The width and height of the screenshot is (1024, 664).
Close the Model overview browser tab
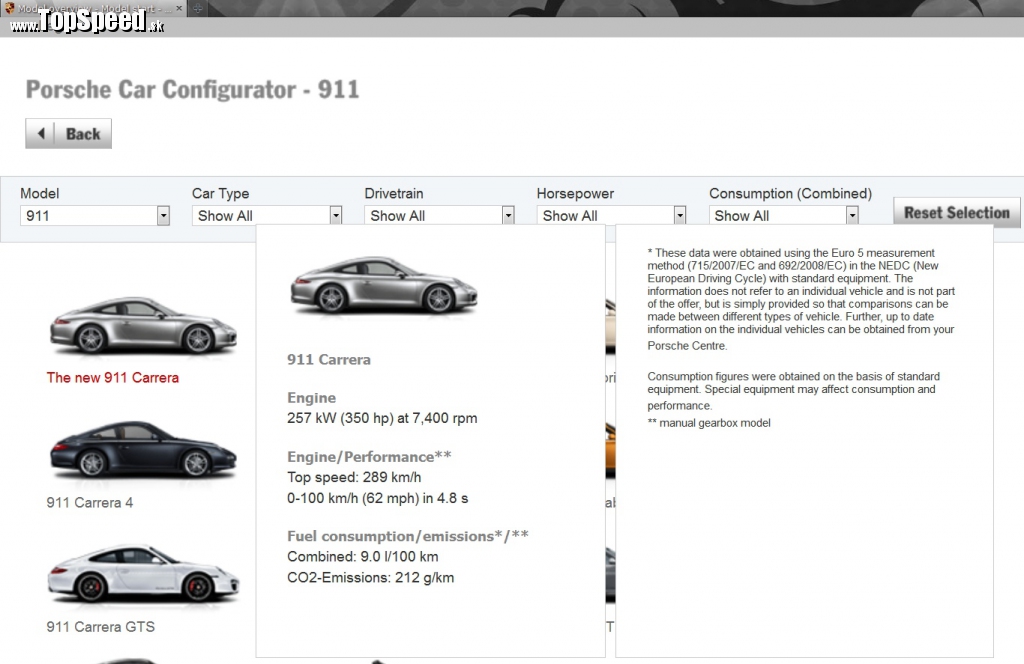coord(179,8)
